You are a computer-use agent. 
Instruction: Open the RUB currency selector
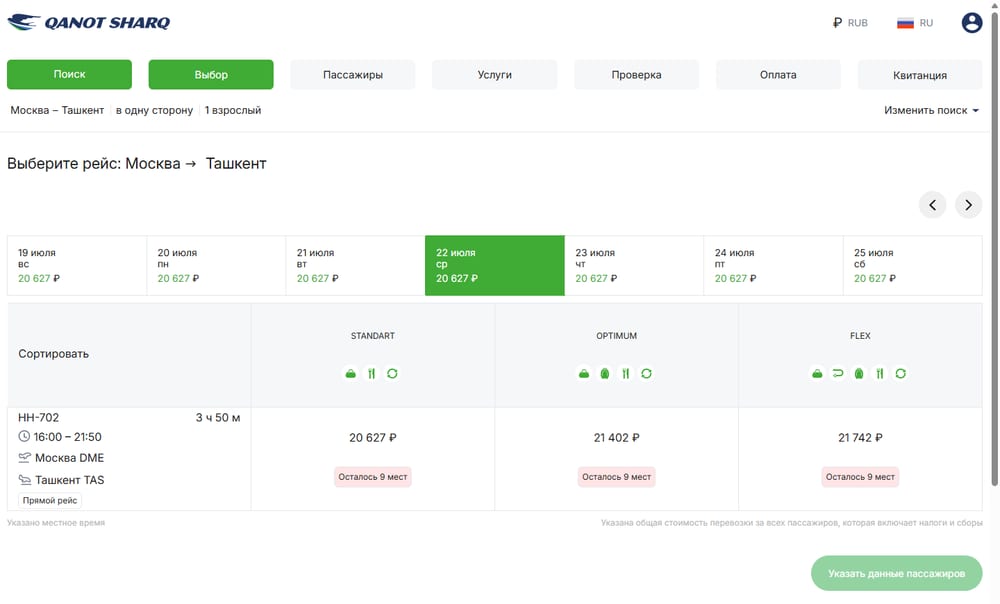click(x=850, y=23)
